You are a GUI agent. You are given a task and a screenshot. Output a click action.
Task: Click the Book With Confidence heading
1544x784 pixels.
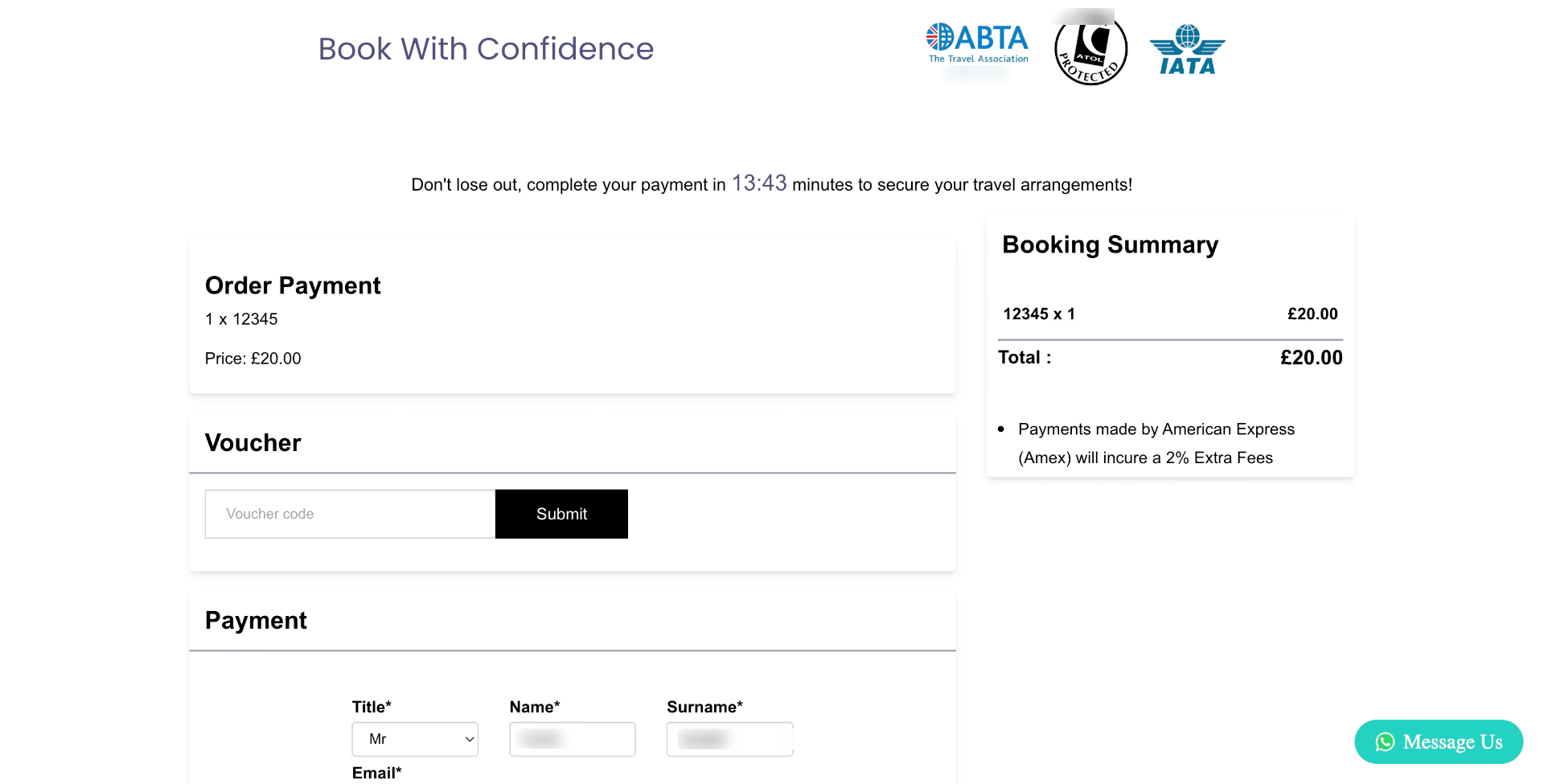click(486, 49)
